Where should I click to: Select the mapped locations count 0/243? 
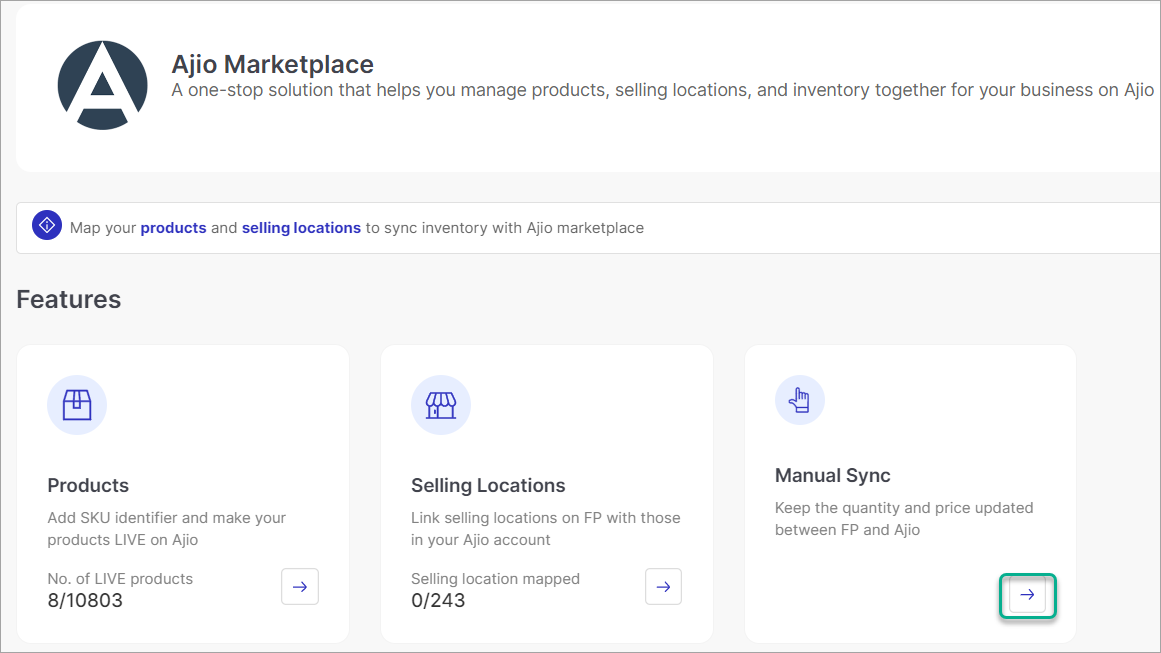437,600
